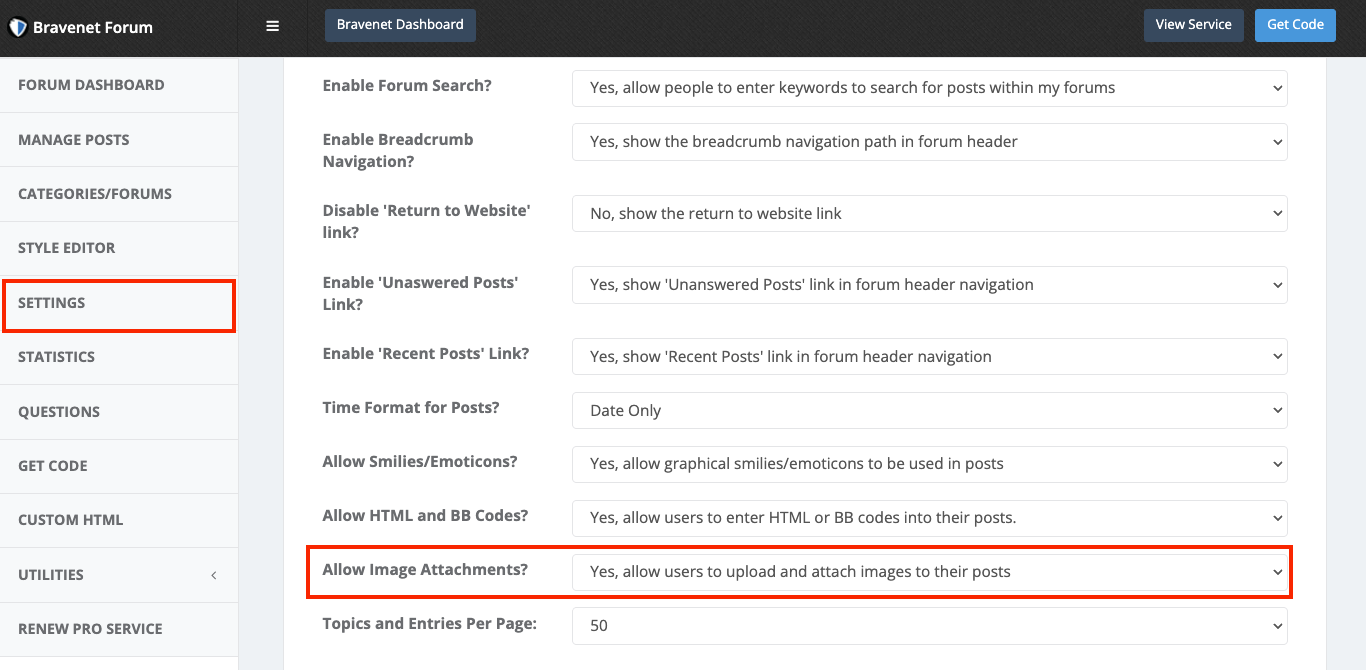
Task: Select Manage Posts in the sidebar
Action: click(74, 140)
